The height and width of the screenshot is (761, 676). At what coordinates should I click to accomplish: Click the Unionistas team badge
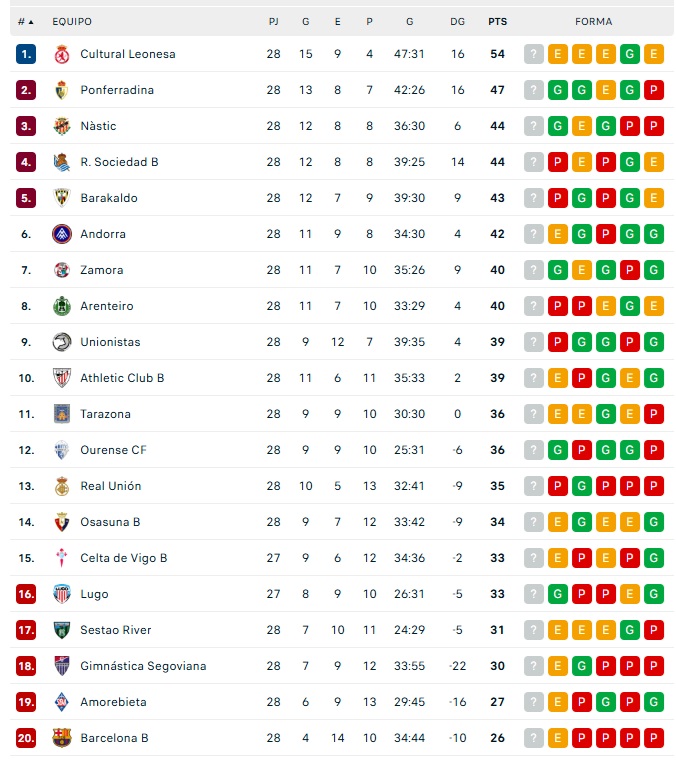click(x=62, y=342)
